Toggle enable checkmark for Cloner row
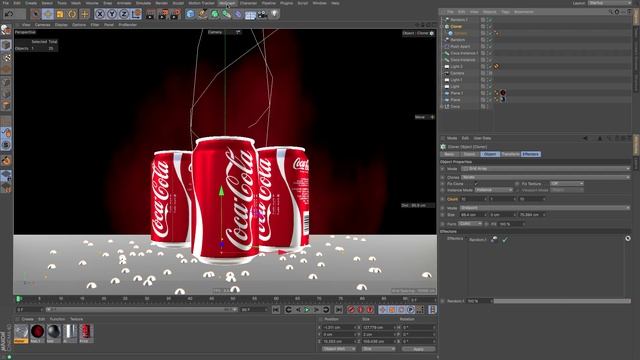640x360 pixels. [x=490, y=27]
